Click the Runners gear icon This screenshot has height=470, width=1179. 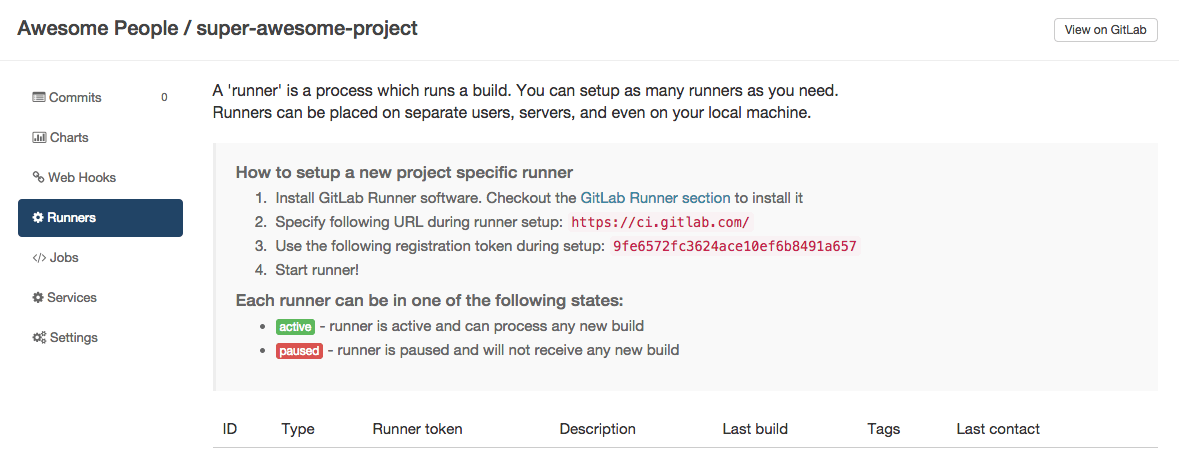[38, 218]
